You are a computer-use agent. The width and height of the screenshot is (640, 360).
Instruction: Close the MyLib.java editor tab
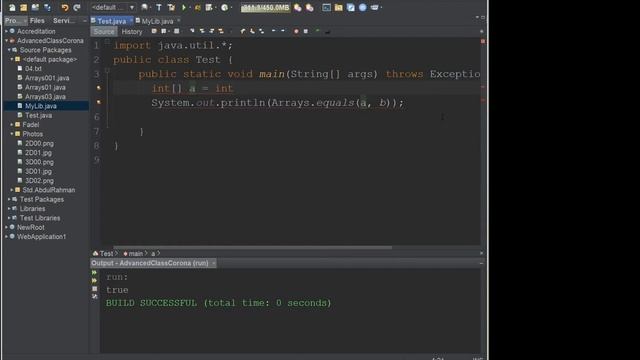pyautogui.click(x=179, y=20)
